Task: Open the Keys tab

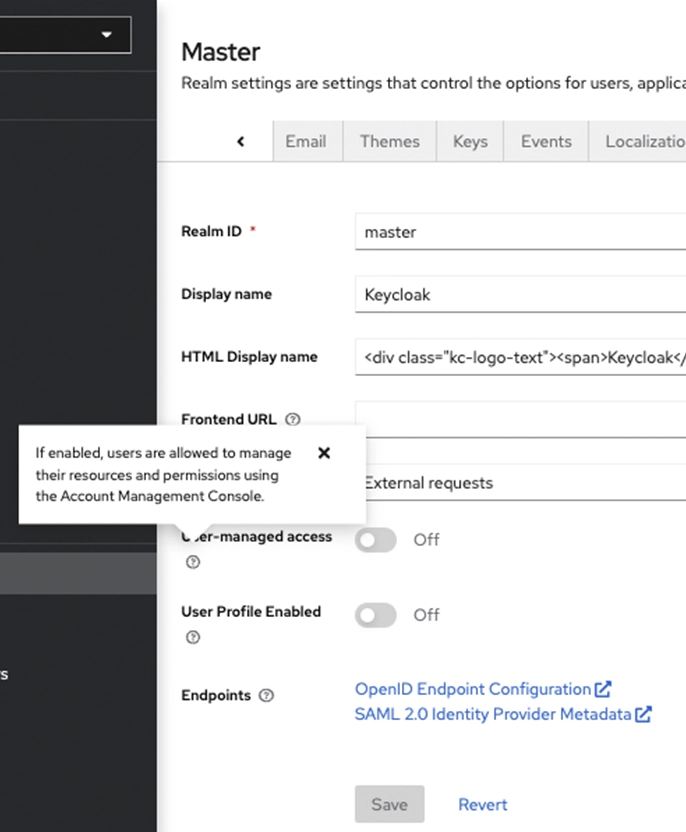Action: pos(470,141)
